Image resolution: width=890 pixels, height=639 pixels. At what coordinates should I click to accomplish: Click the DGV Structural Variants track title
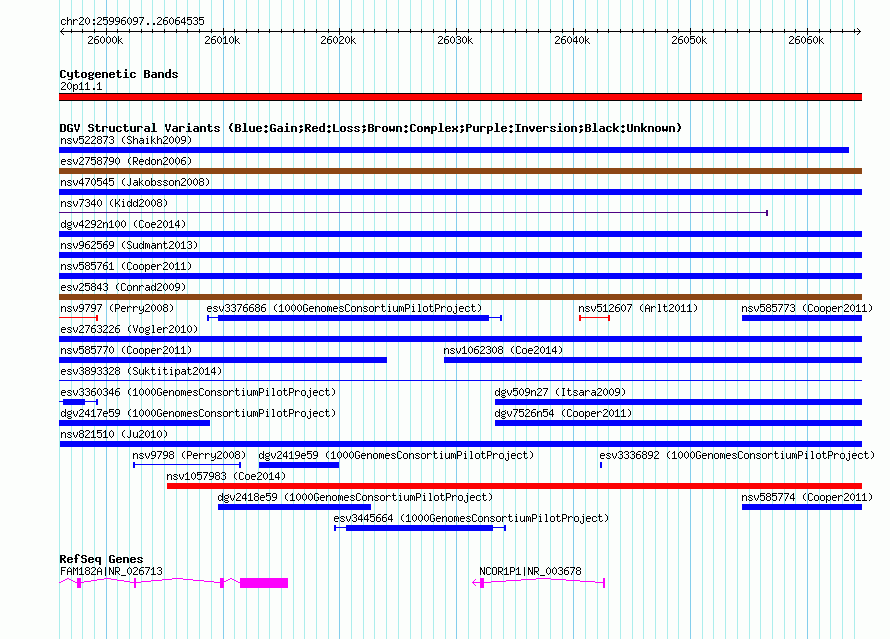point(371,128)
